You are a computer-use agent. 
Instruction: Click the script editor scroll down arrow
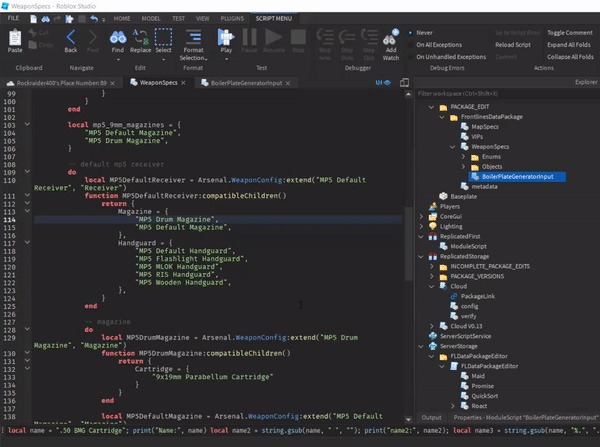pos(408,419)
